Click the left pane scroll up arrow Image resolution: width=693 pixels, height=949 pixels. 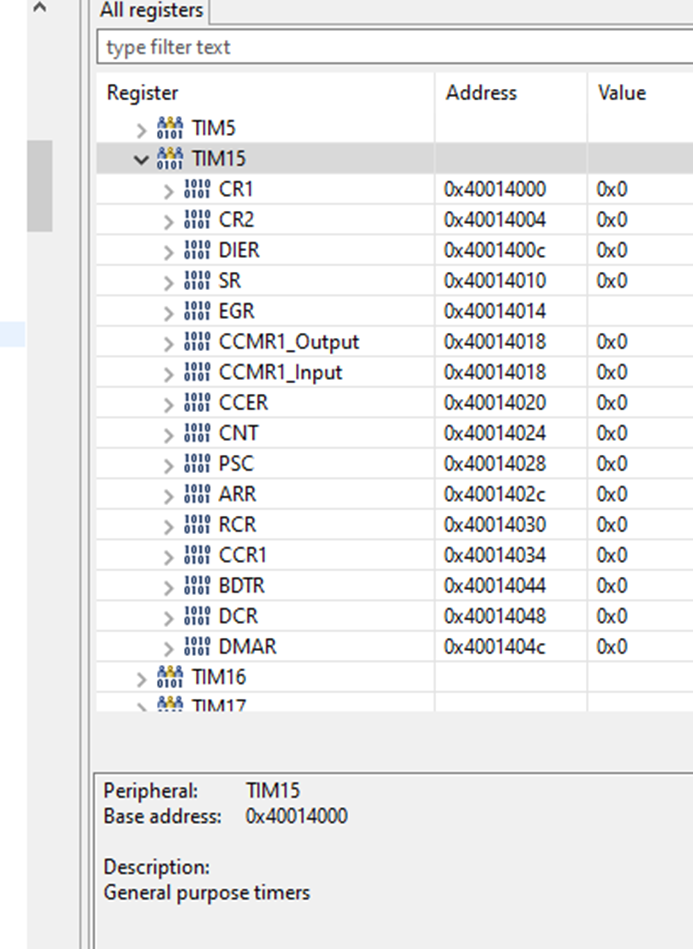click(x=39, y=8)
